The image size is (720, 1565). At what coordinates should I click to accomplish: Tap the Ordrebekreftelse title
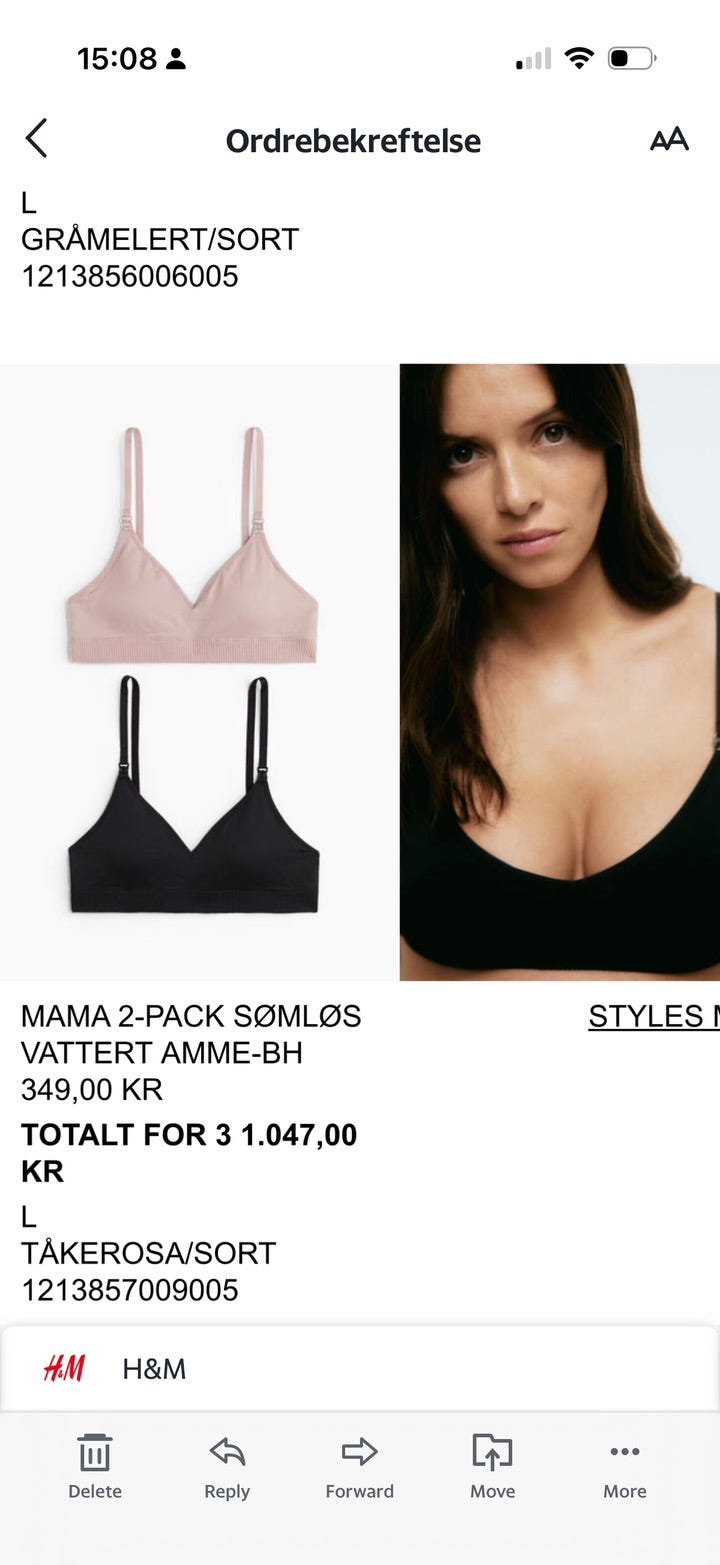(353, 141)
